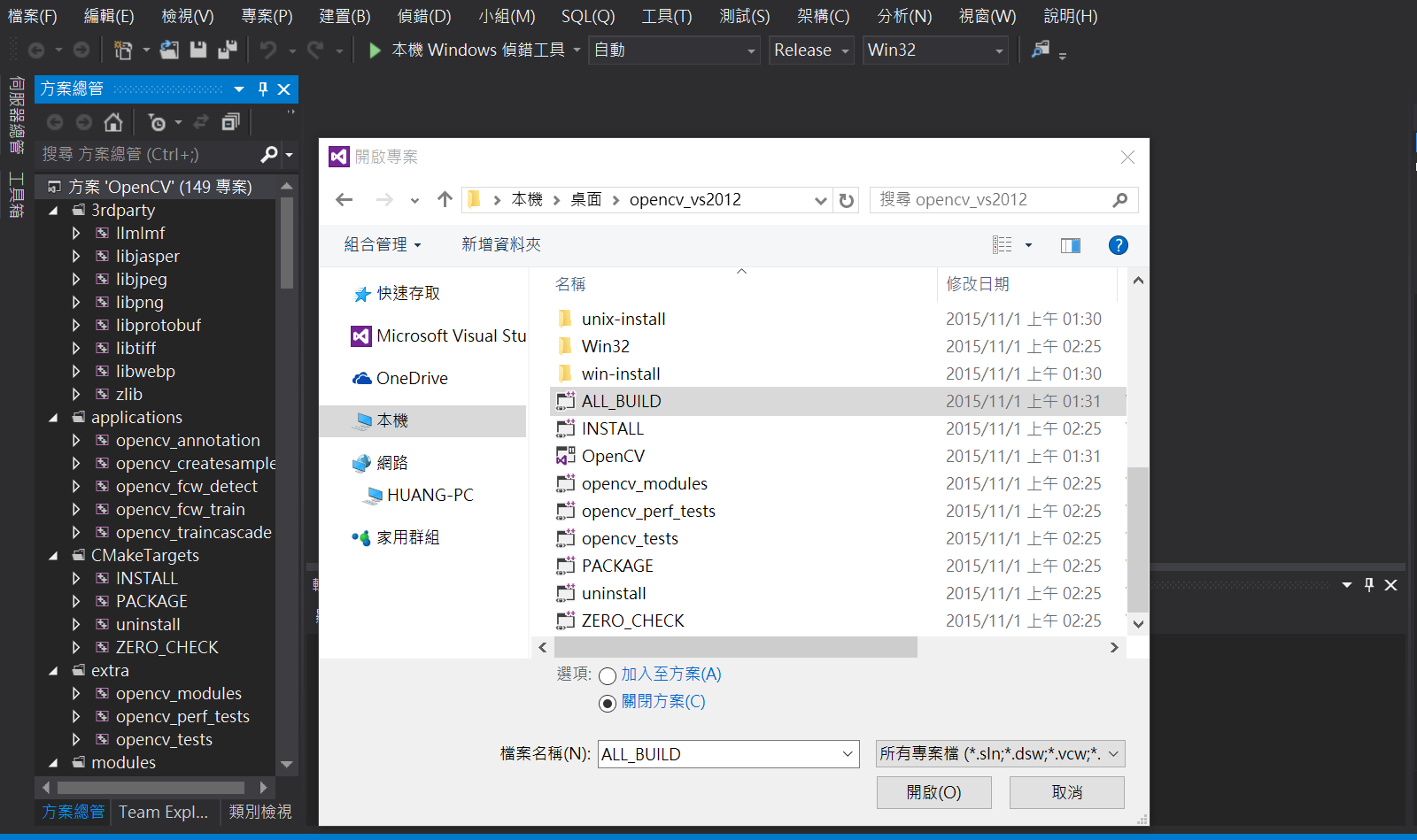Click the Open button in dialog
The image size is (1417, 840).
[933, 792]
